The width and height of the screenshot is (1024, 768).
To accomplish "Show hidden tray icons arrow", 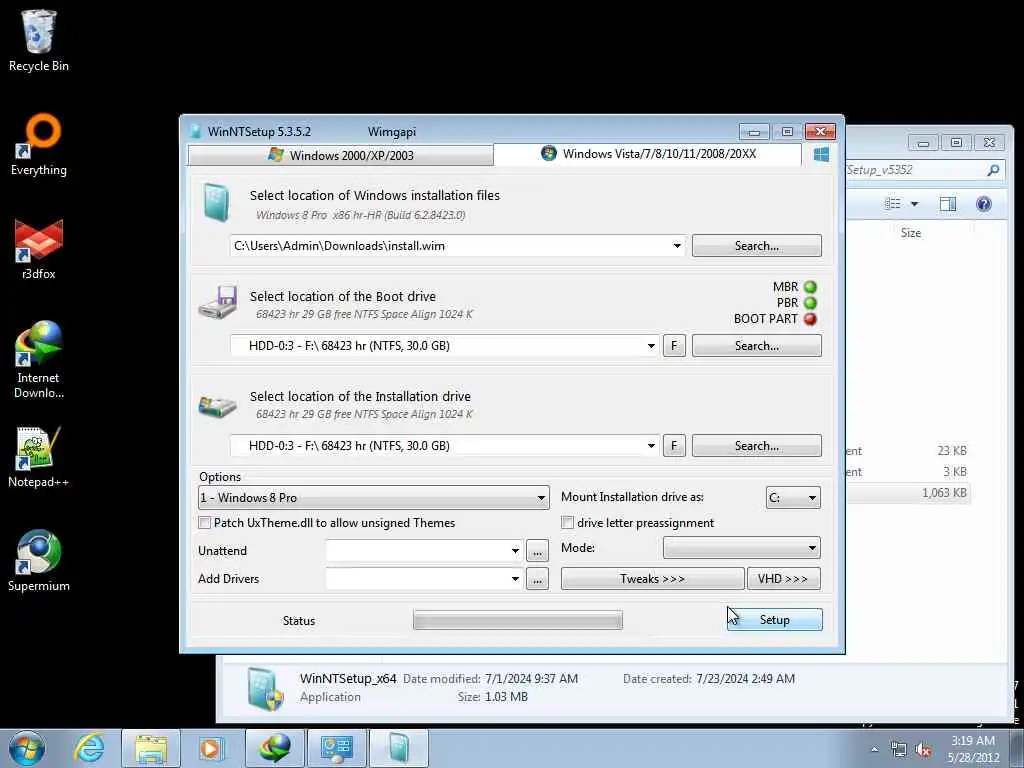I will click(874, 749).
